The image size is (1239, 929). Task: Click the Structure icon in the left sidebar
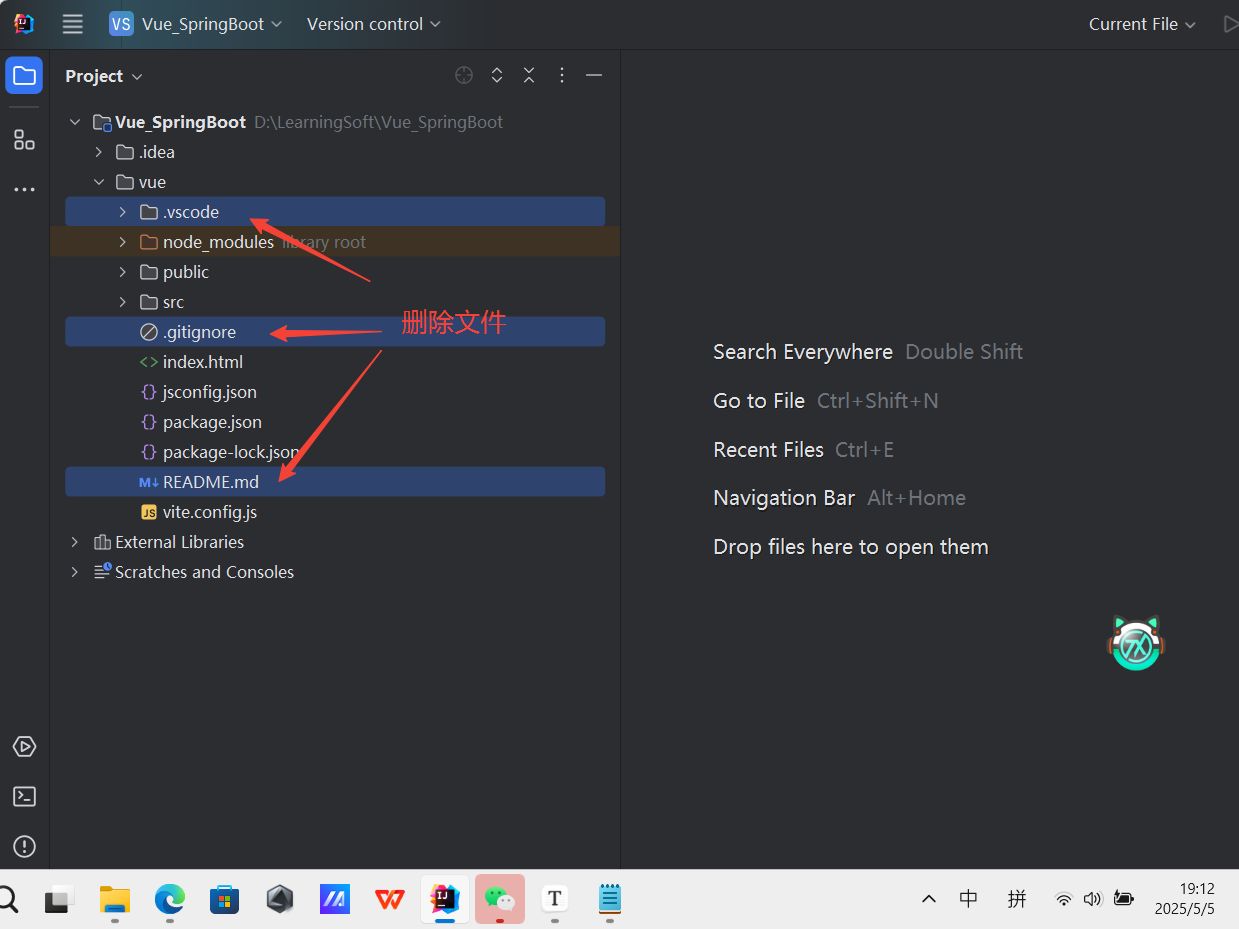click(23, 140)
